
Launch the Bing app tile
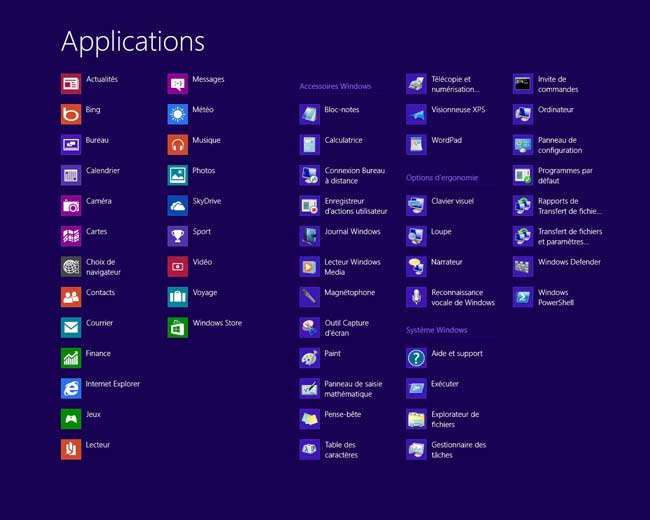tap(71, 114)
